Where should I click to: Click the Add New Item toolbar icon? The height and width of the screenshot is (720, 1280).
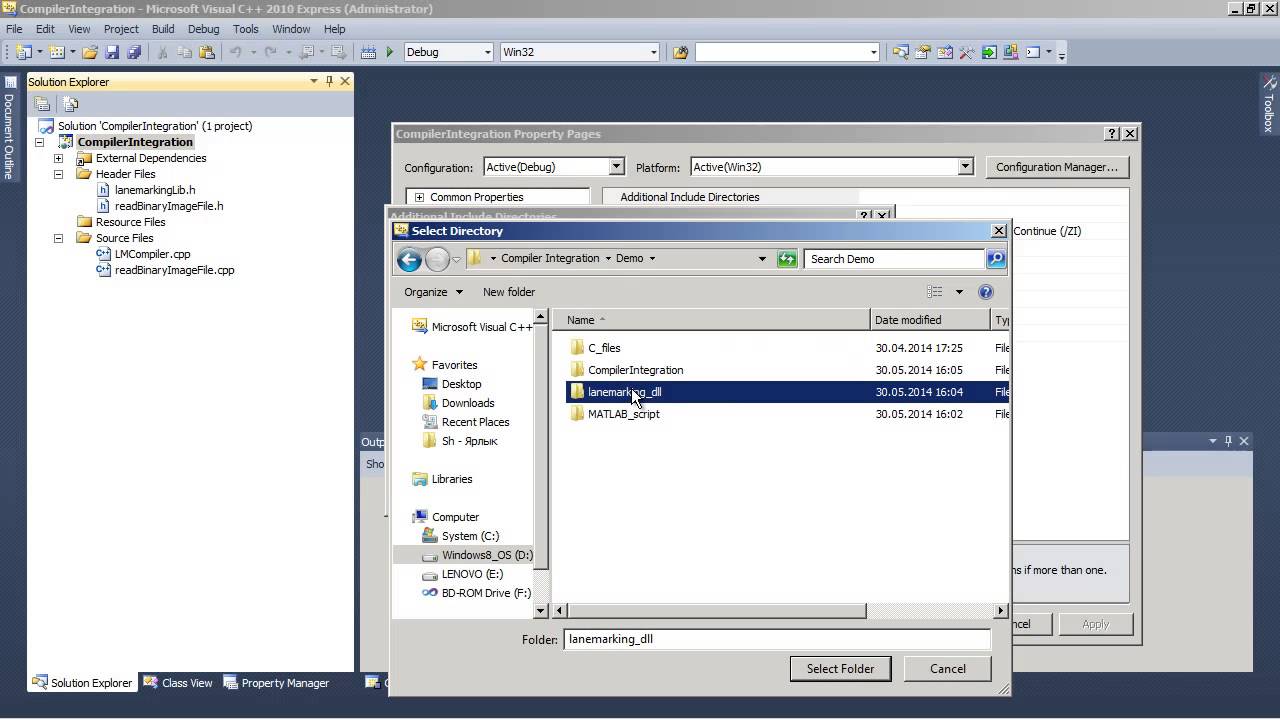57,52
